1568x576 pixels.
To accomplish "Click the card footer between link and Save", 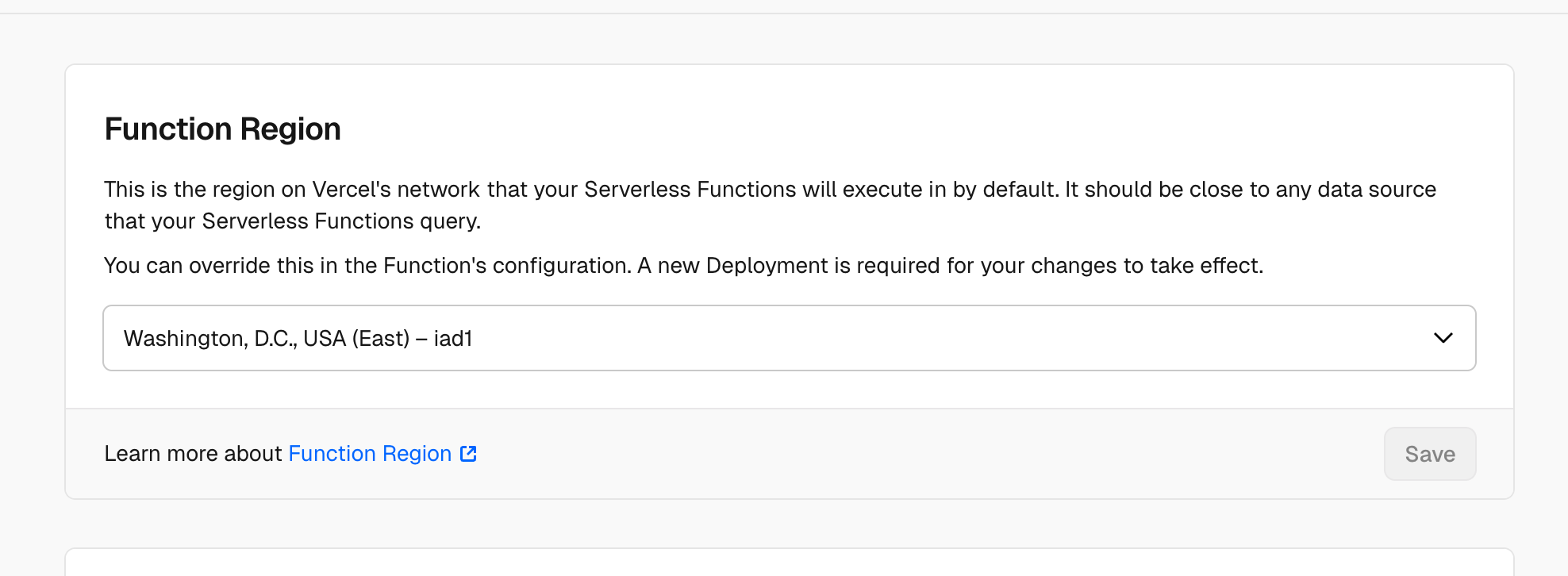I will pos(913,454).
